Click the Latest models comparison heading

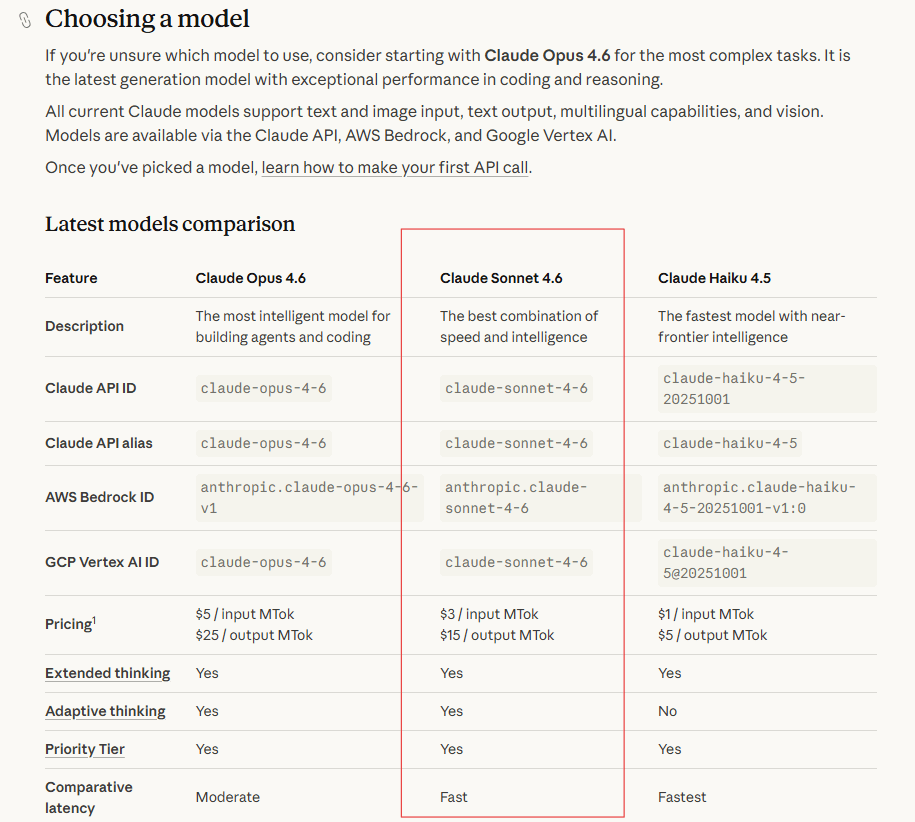point(170,224)
